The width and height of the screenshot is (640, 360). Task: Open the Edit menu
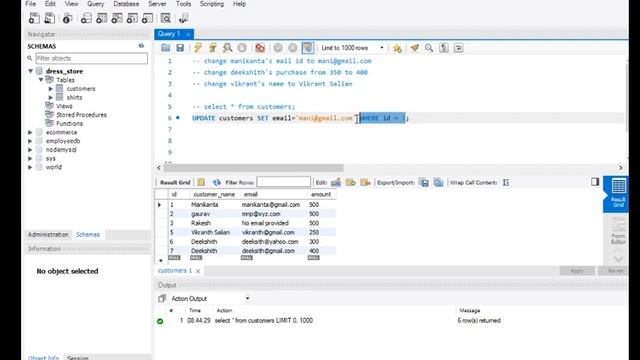point(50,4)
